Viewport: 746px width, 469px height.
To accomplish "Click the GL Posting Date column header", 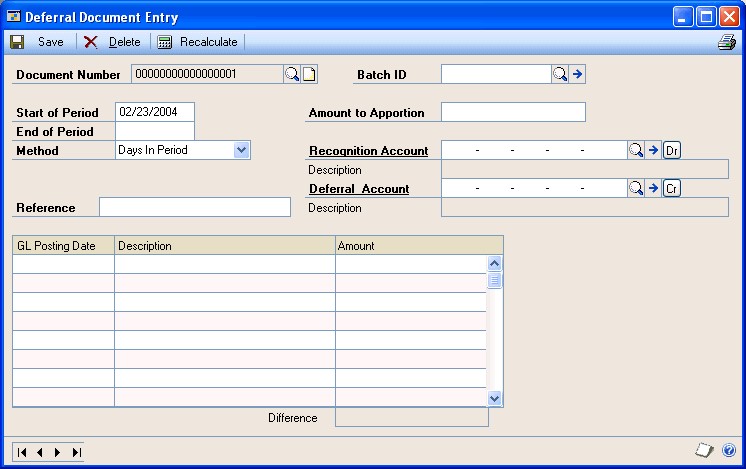I will click(63, 245).
